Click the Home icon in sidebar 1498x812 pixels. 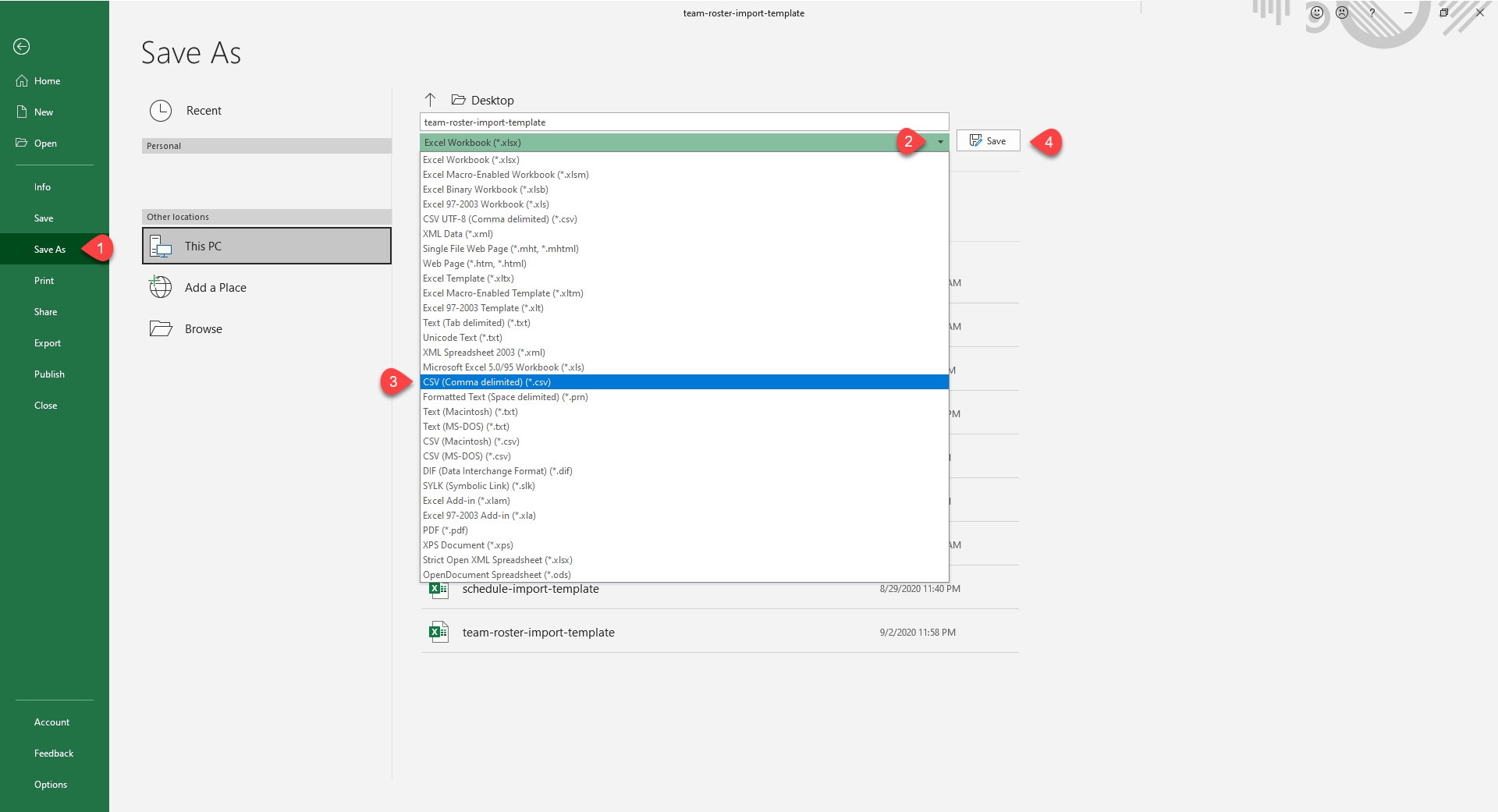click(x=22, y=80)
